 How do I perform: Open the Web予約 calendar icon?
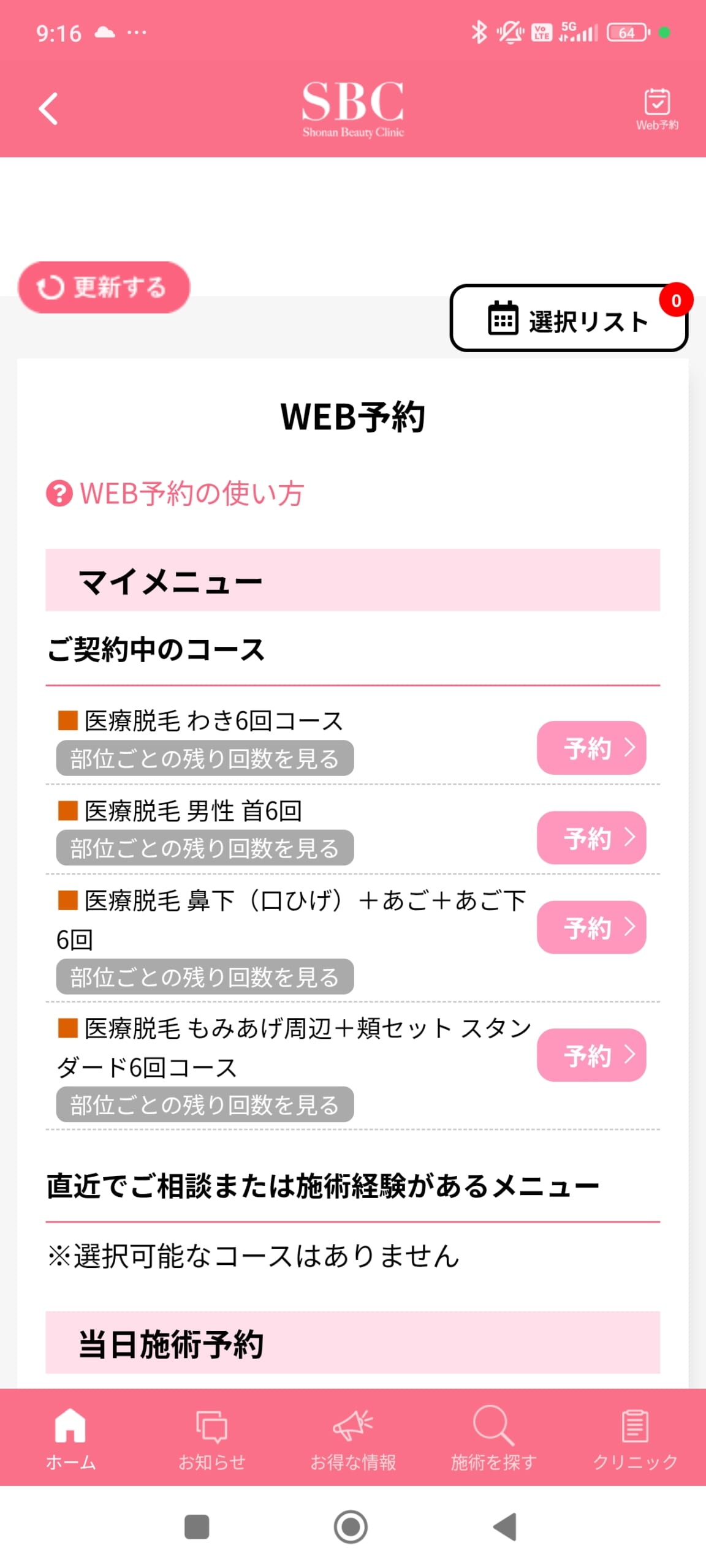(656, 108)
